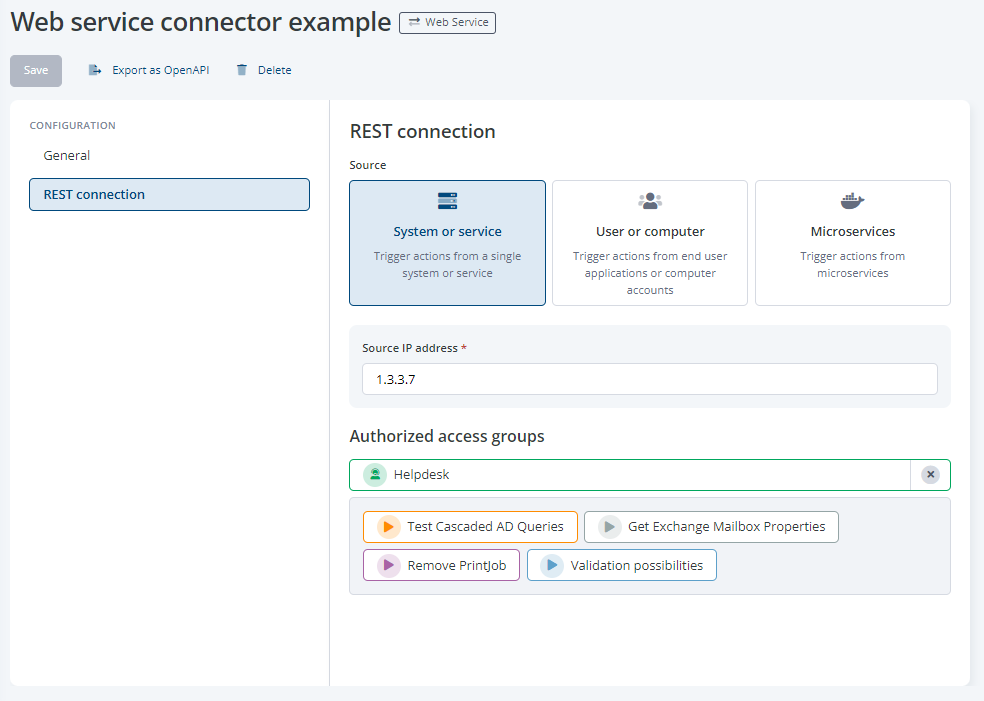Click the gray play icon for Get Exchange Mailbox Properties

(x=609, y=527)
